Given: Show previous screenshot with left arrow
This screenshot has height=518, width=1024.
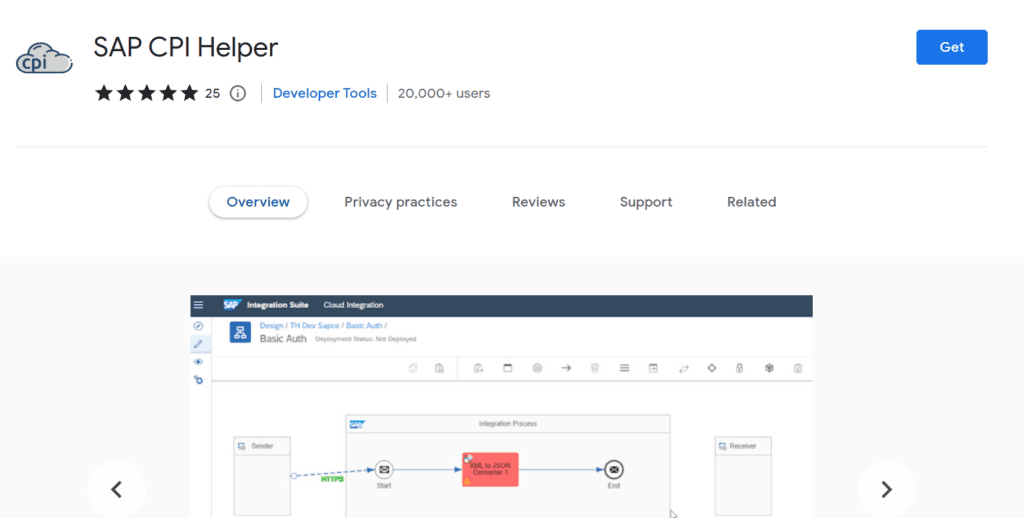Looking at the screenshot, I should (x=116, y=489).
